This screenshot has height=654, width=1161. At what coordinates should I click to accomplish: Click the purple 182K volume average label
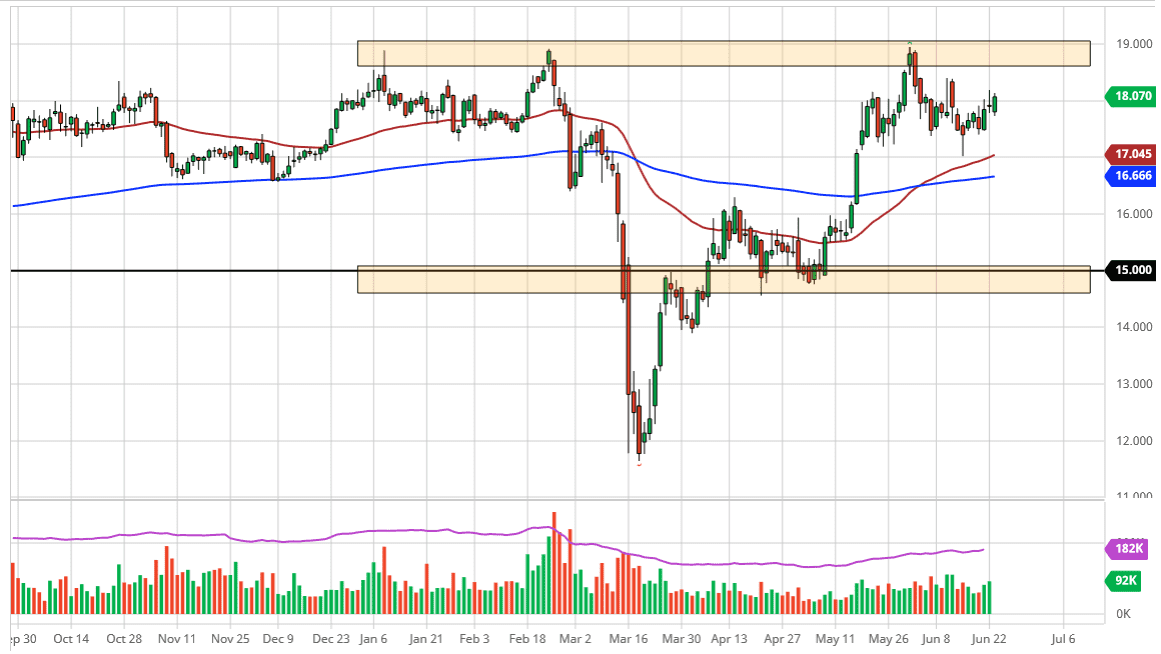1130,549
